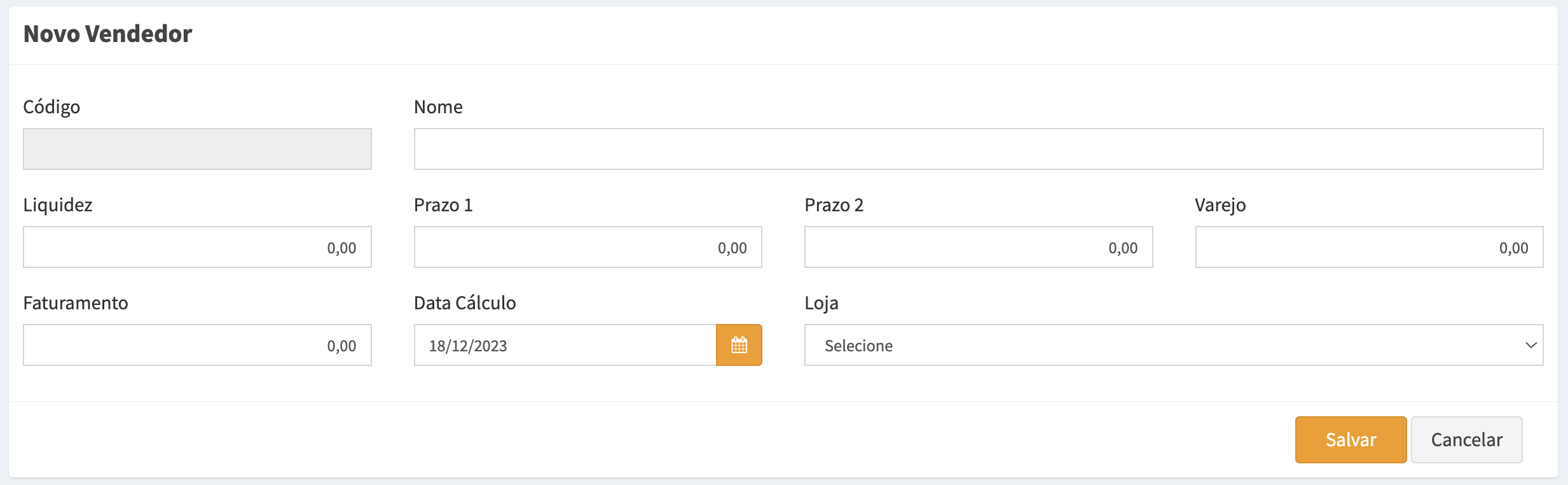Focus the Faturamento amount field
1568x485 pixels.
197,345
